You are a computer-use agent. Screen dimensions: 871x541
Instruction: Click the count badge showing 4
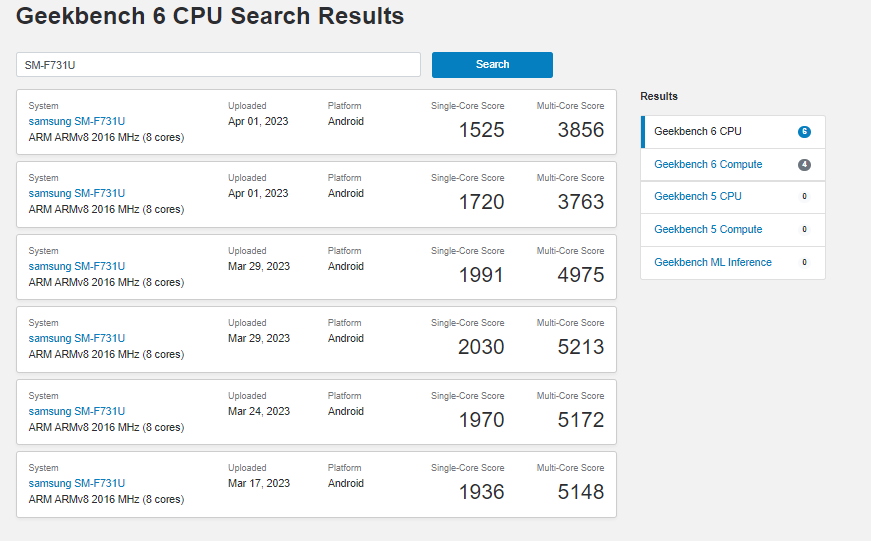pos(804,165)
